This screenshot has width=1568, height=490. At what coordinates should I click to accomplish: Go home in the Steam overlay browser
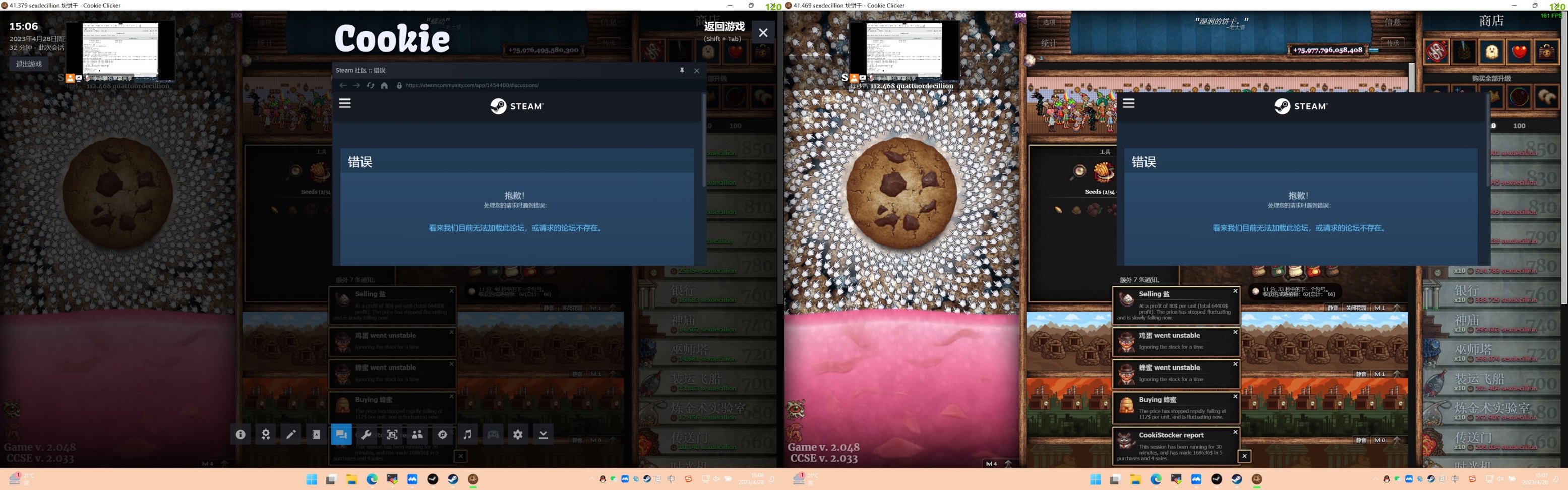click(384, 85)
